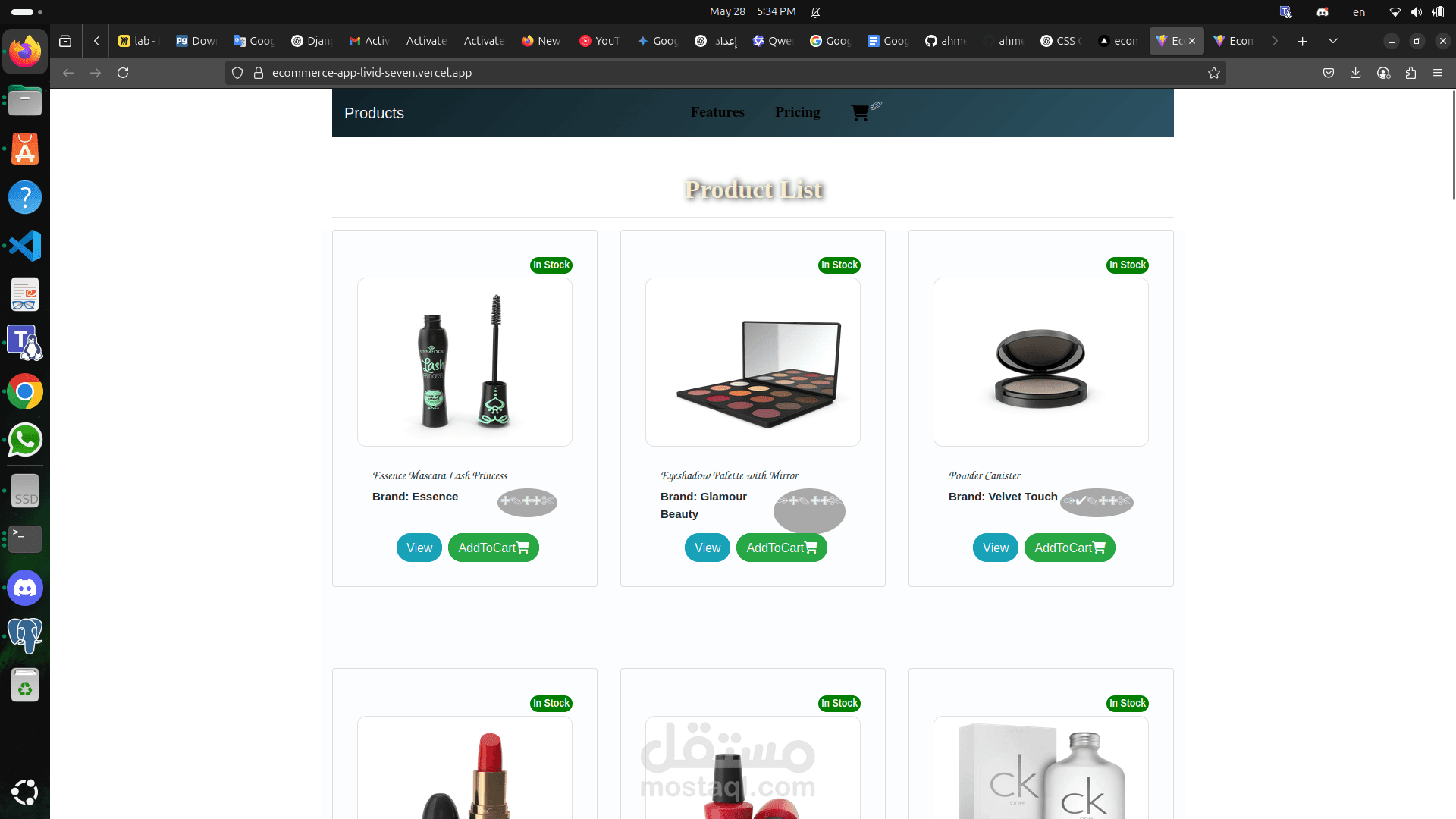Click the Products brand link
The image size is (1456, 819).
coord(374,113)
